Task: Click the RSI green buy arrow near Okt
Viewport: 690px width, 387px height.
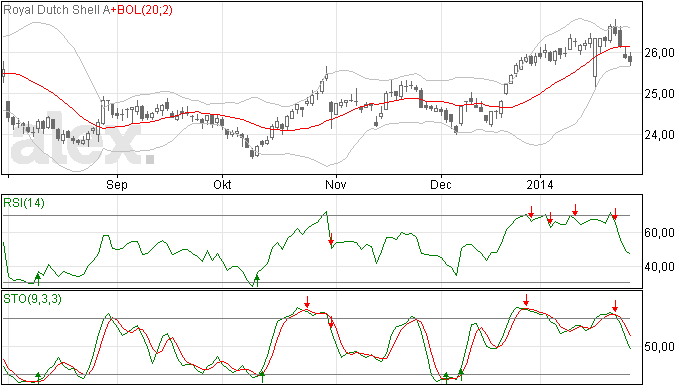Action: click(257, 280)
